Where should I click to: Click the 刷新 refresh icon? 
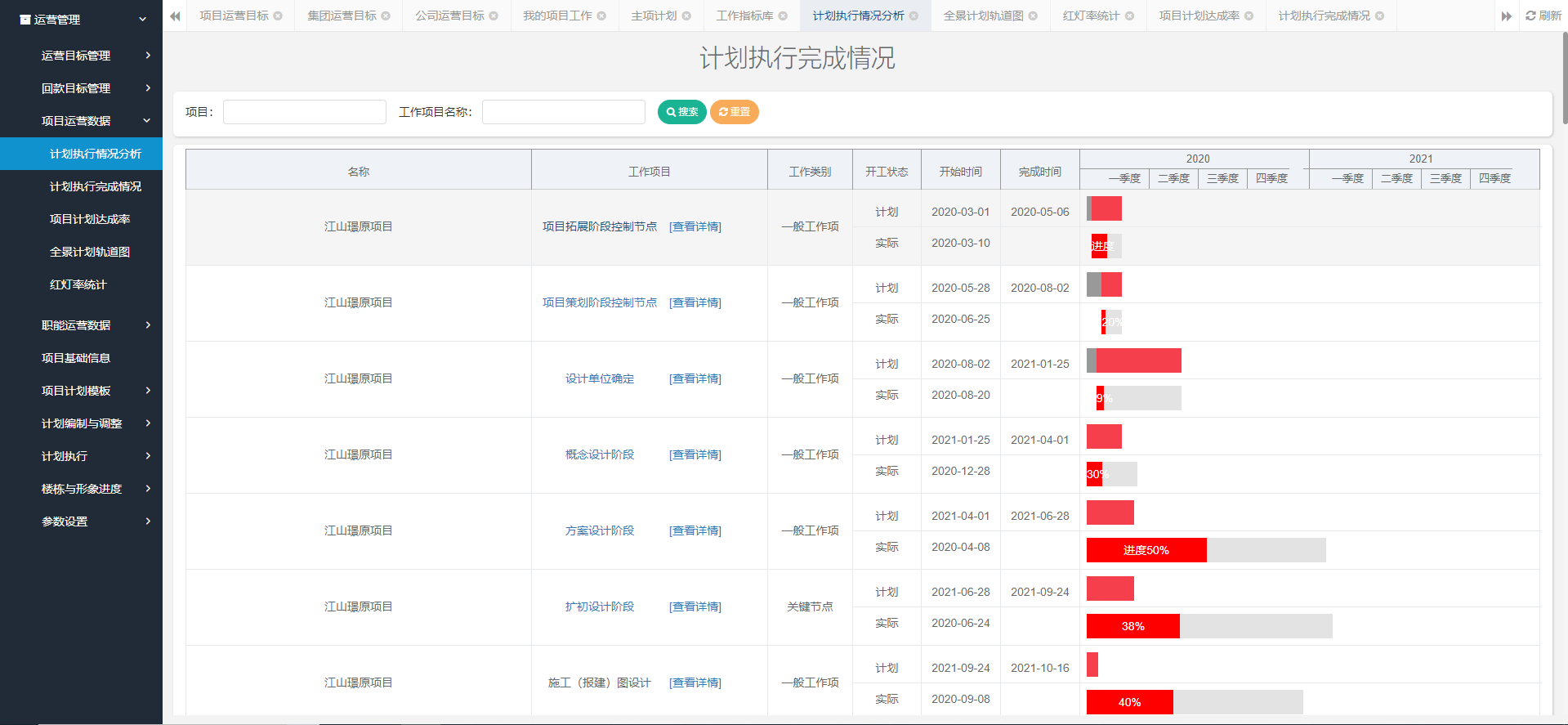point(1530,16)
